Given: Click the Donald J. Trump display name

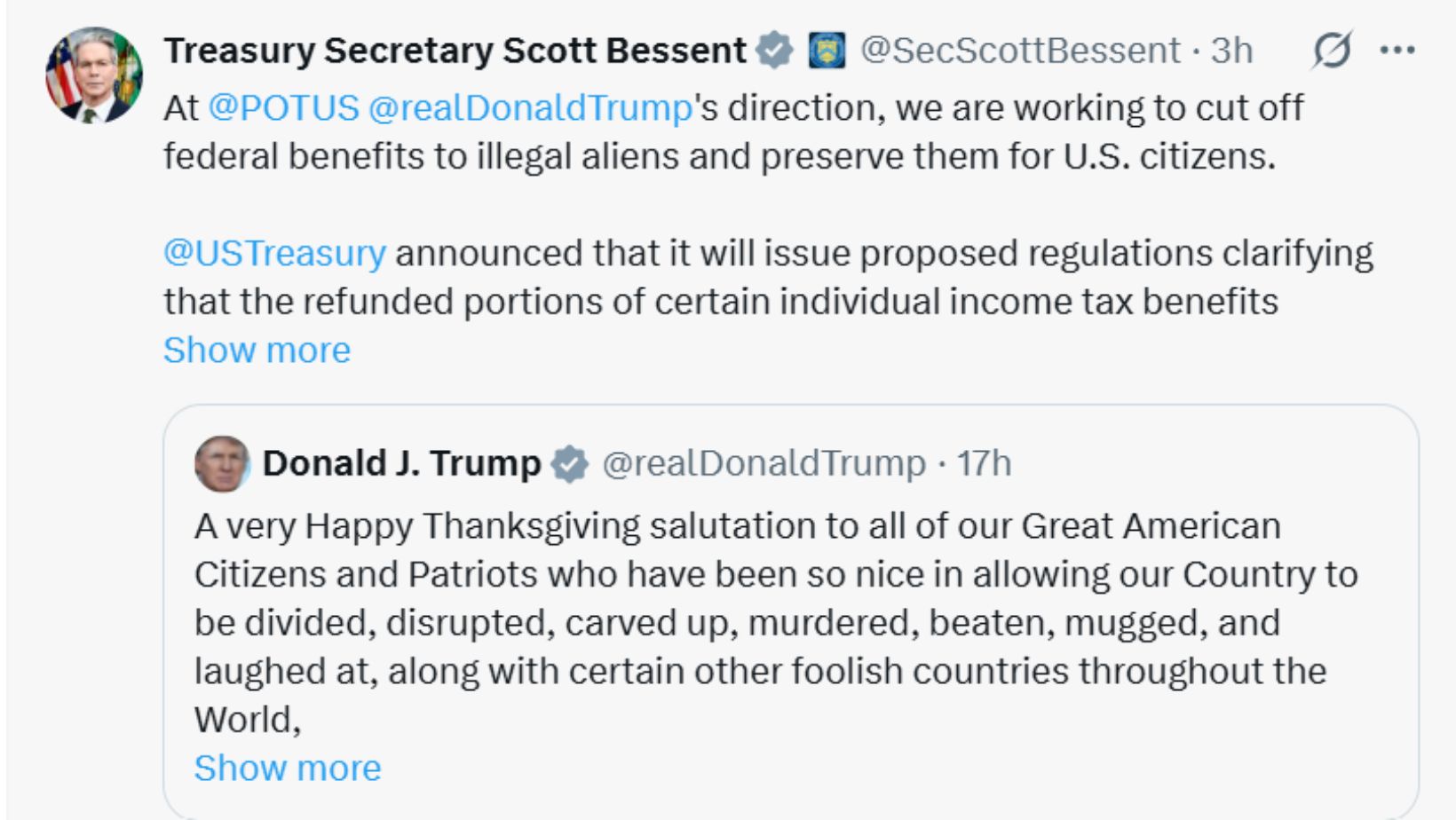Looking at the screenshot, I should (x=401, y=463).
